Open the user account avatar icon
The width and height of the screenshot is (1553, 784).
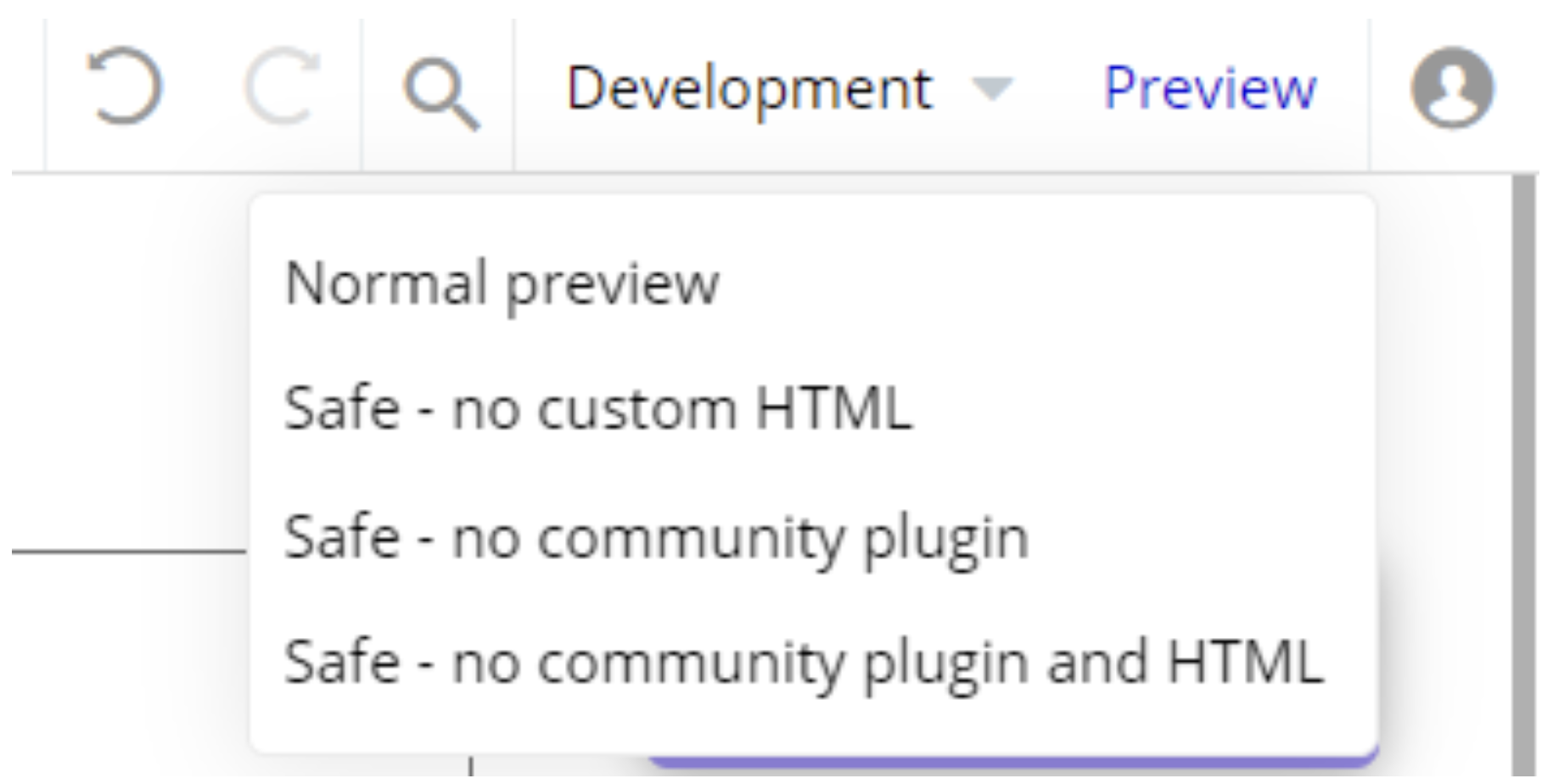pos(1452,87)
